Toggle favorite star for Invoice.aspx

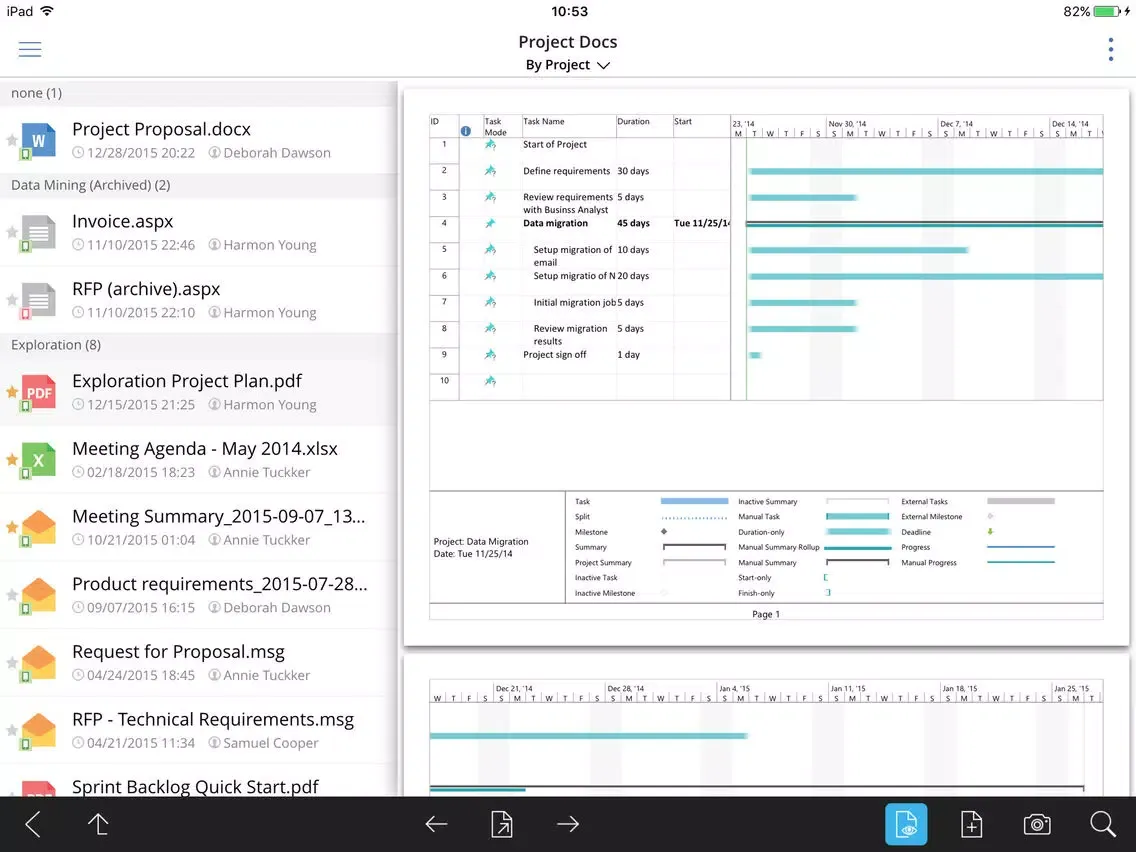pyautogui.click(x=12, y=232)
